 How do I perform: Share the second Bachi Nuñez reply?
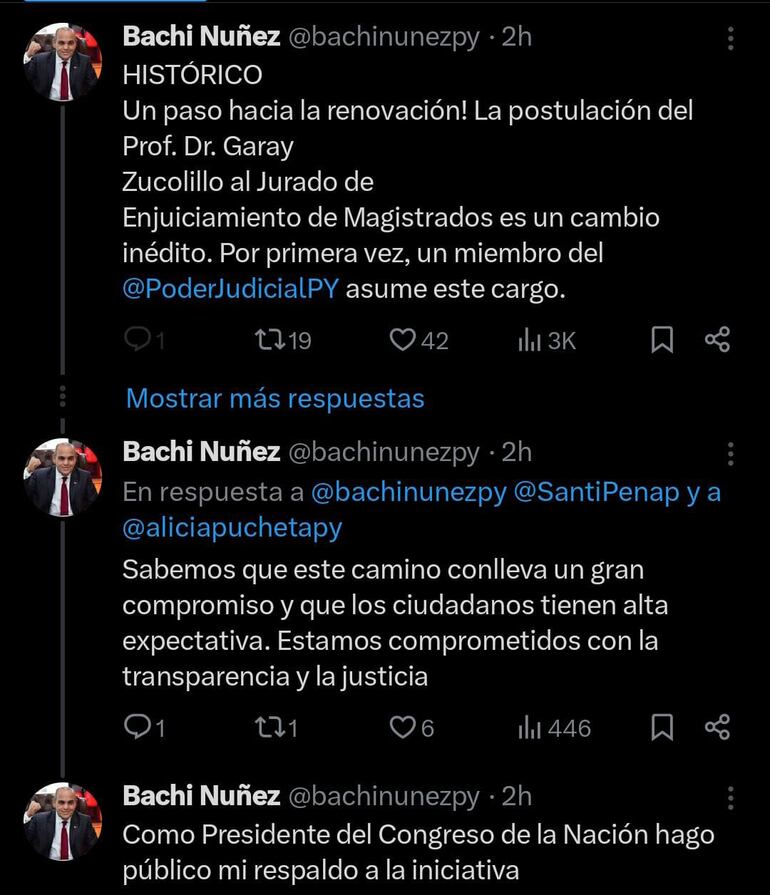coord(716,729)
